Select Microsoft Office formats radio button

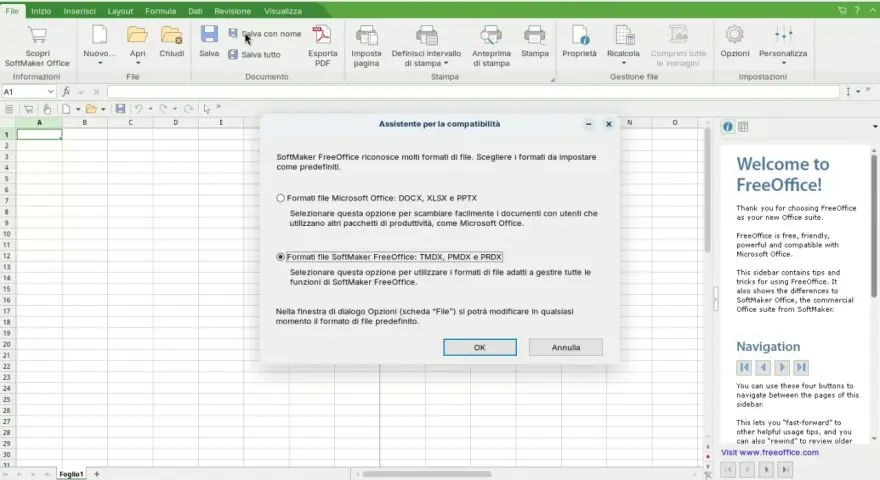(281, 198)
